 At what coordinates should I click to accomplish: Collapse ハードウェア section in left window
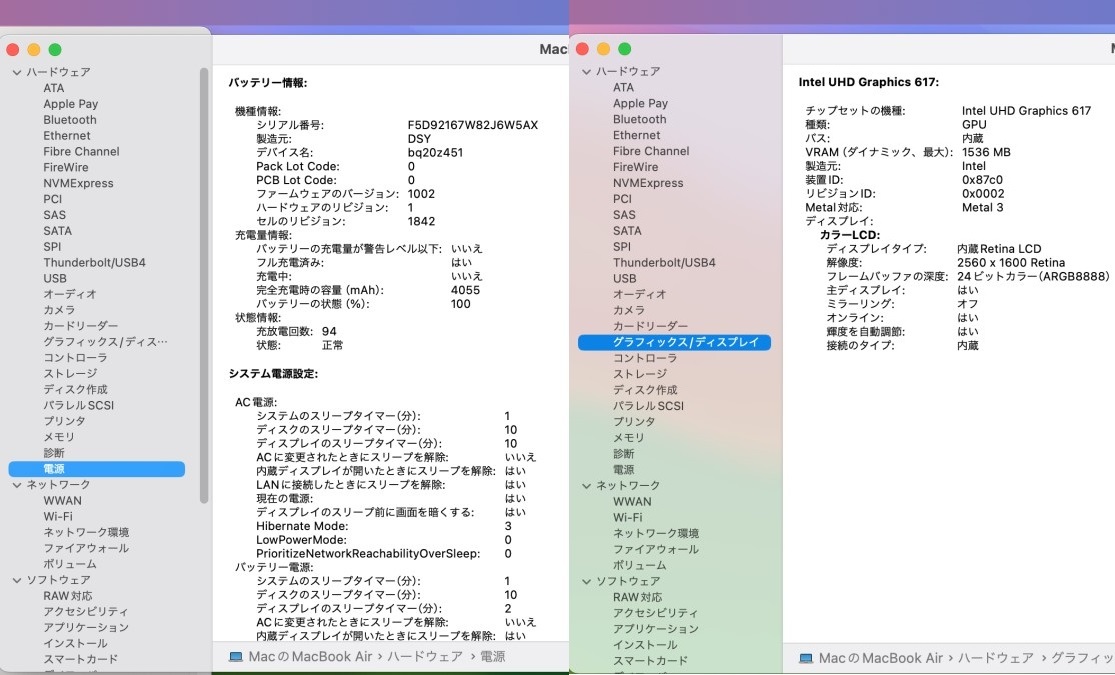click(16, 73)
